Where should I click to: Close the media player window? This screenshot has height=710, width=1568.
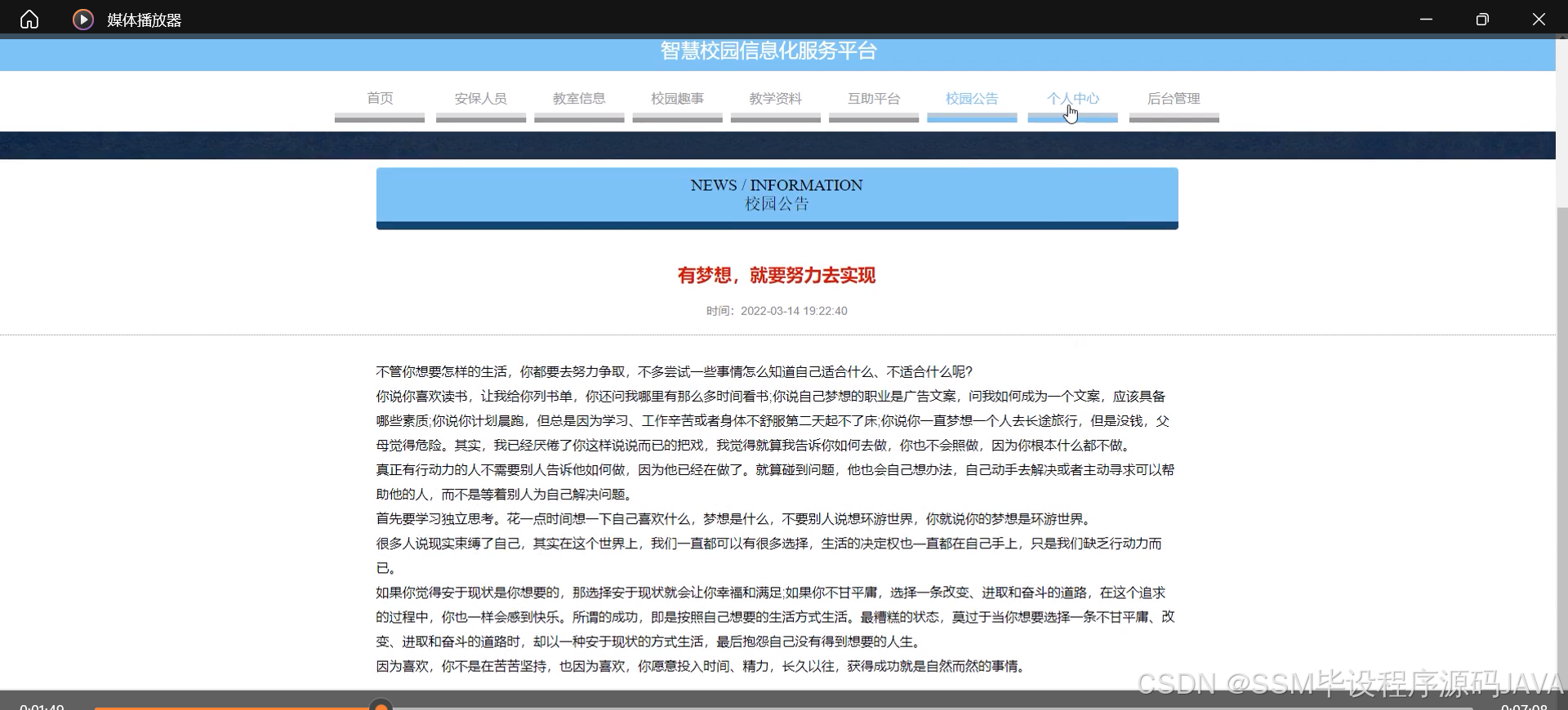pyautogui.click(x=1539, y=19)
